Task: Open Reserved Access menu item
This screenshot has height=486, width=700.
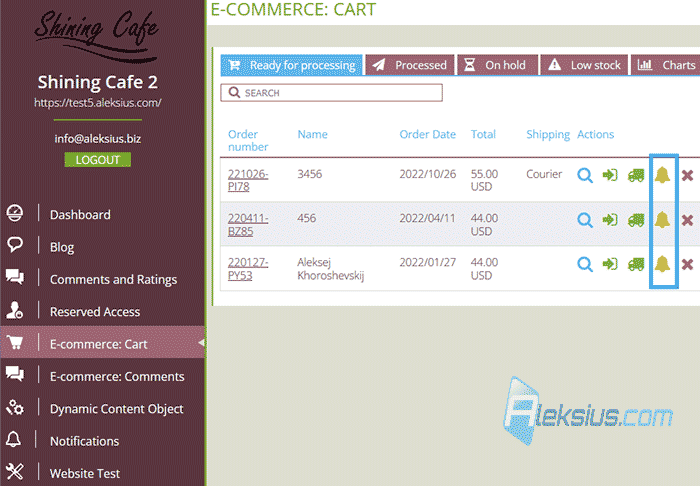Action: pos(95,312)
